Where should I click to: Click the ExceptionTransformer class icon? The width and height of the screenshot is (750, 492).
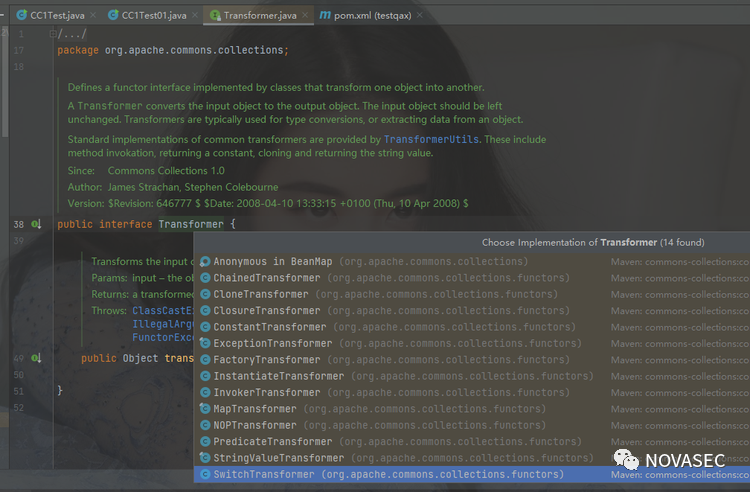tap(205, 343)
